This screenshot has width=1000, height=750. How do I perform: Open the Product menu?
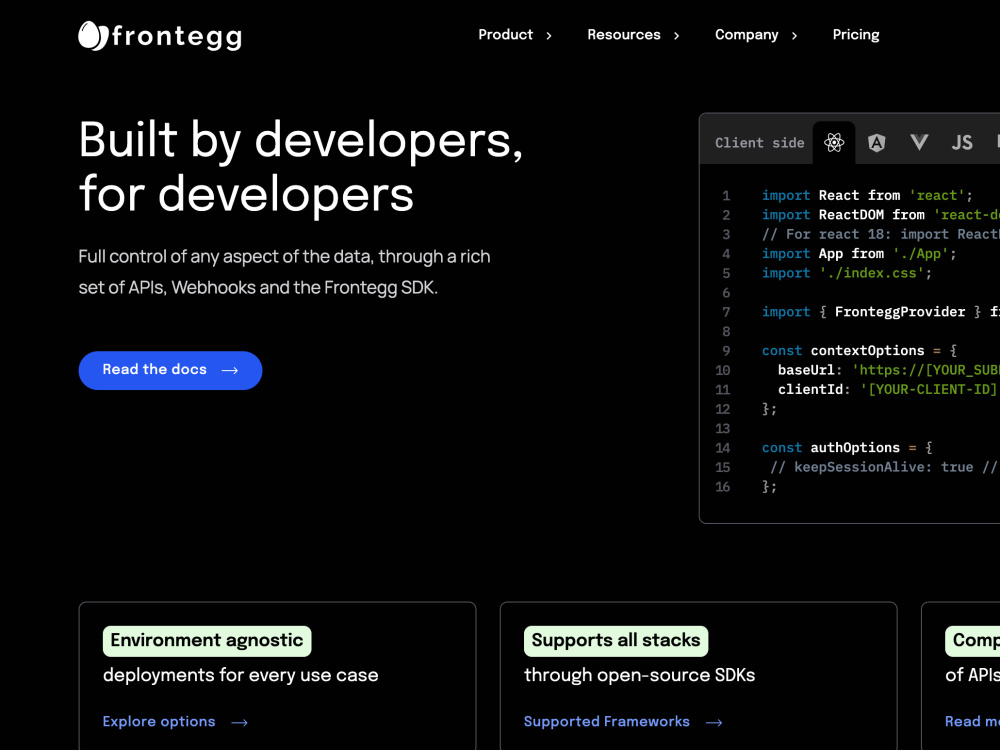tap(505, 34)
